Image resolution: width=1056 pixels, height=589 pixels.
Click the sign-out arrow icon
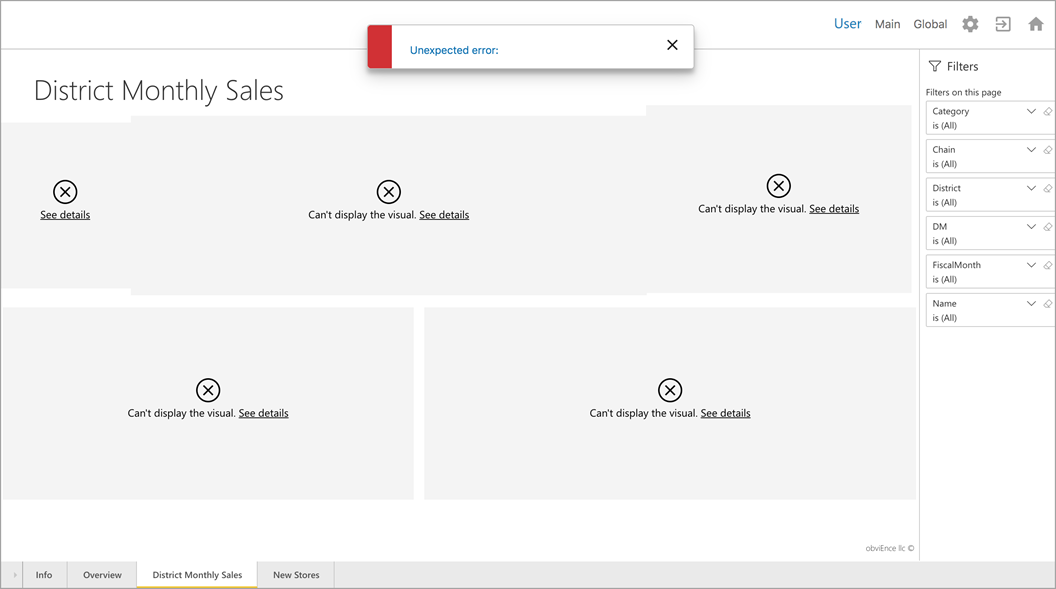coord(1003,24)
